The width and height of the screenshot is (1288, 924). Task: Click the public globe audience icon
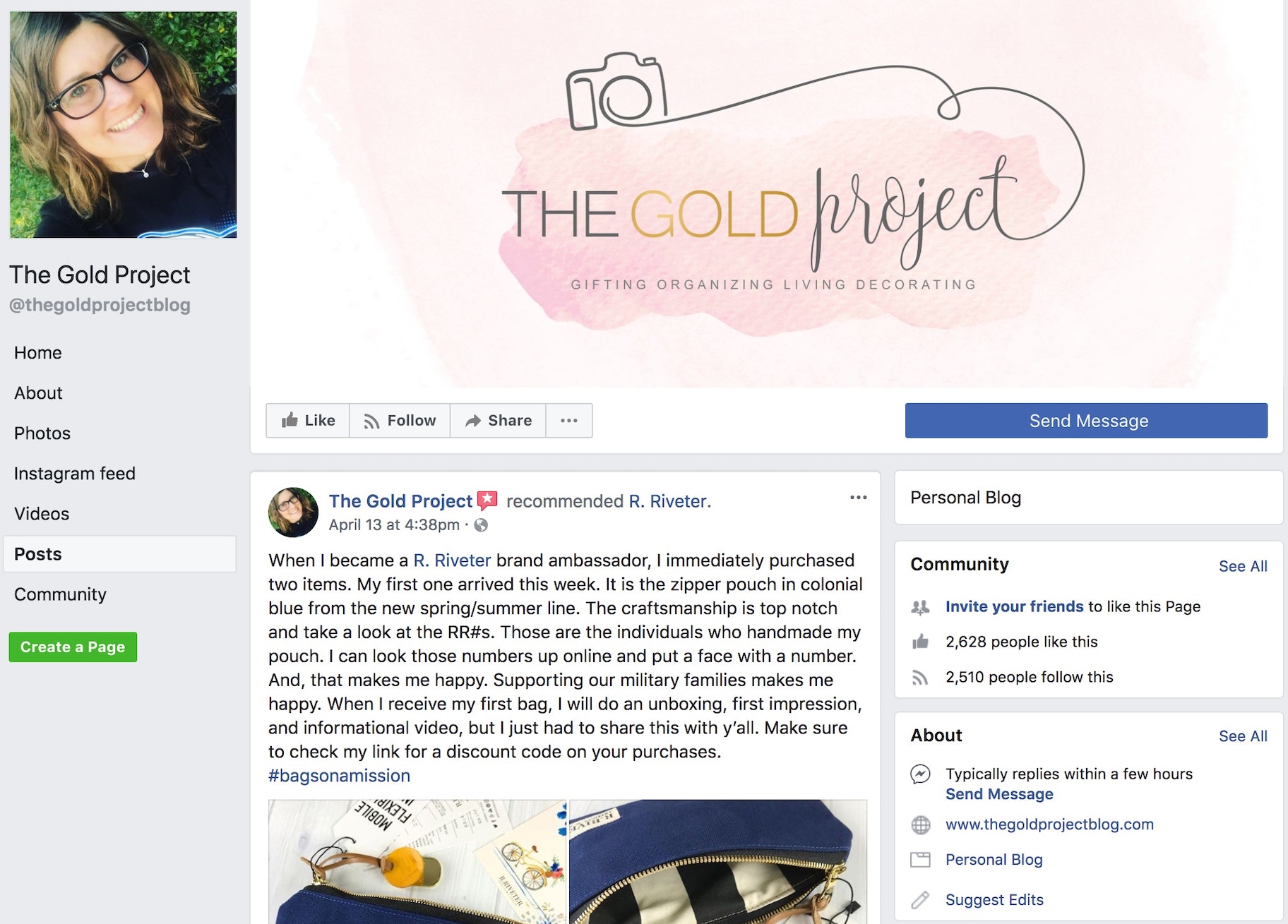click(481, 525)
